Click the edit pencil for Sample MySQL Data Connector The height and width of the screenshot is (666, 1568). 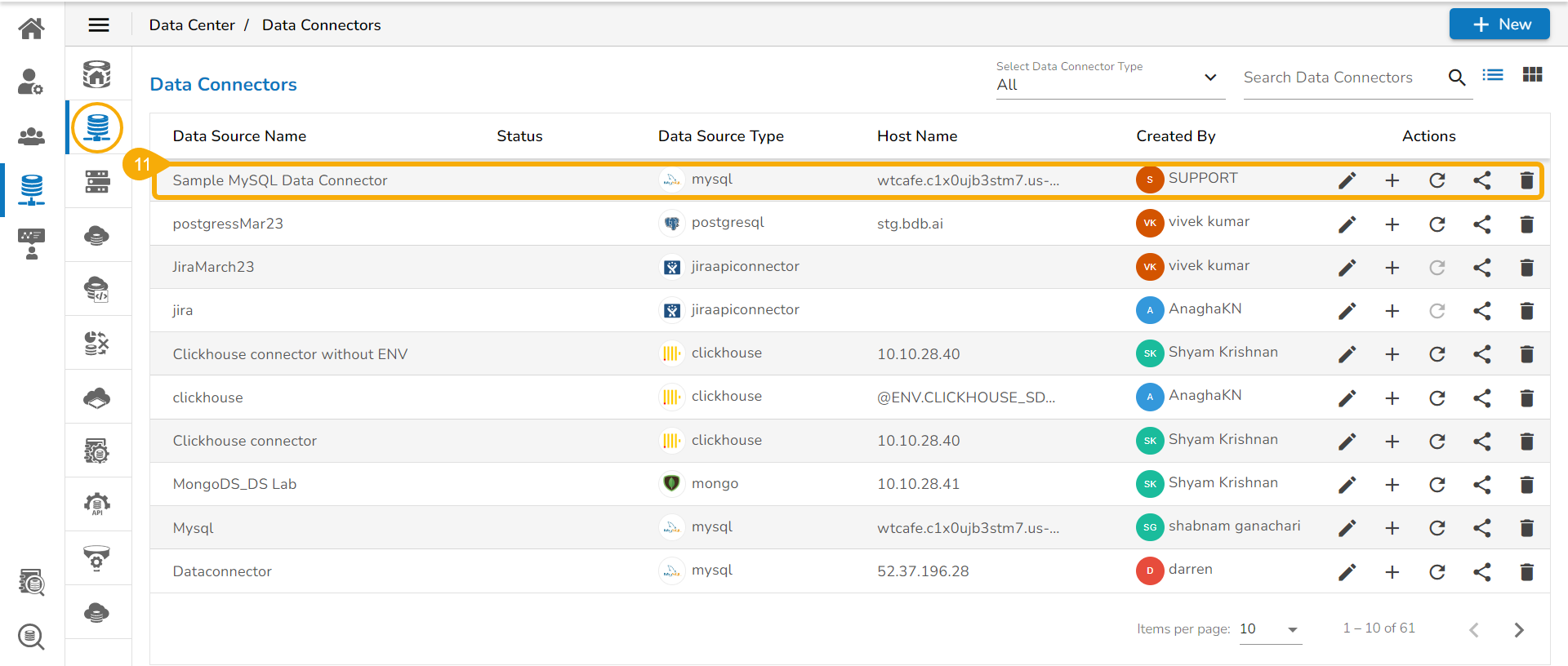pos(1347,180)
